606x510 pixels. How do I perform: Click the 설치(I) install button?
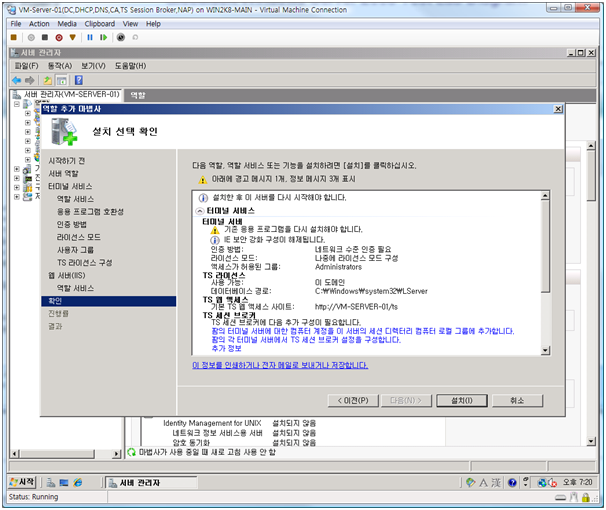(x=462, y=401)
